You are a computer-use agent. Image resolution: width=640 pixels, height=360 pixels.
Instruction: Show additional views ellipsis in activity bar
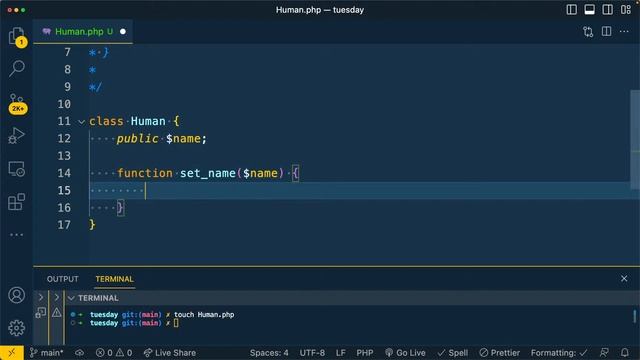16,235
